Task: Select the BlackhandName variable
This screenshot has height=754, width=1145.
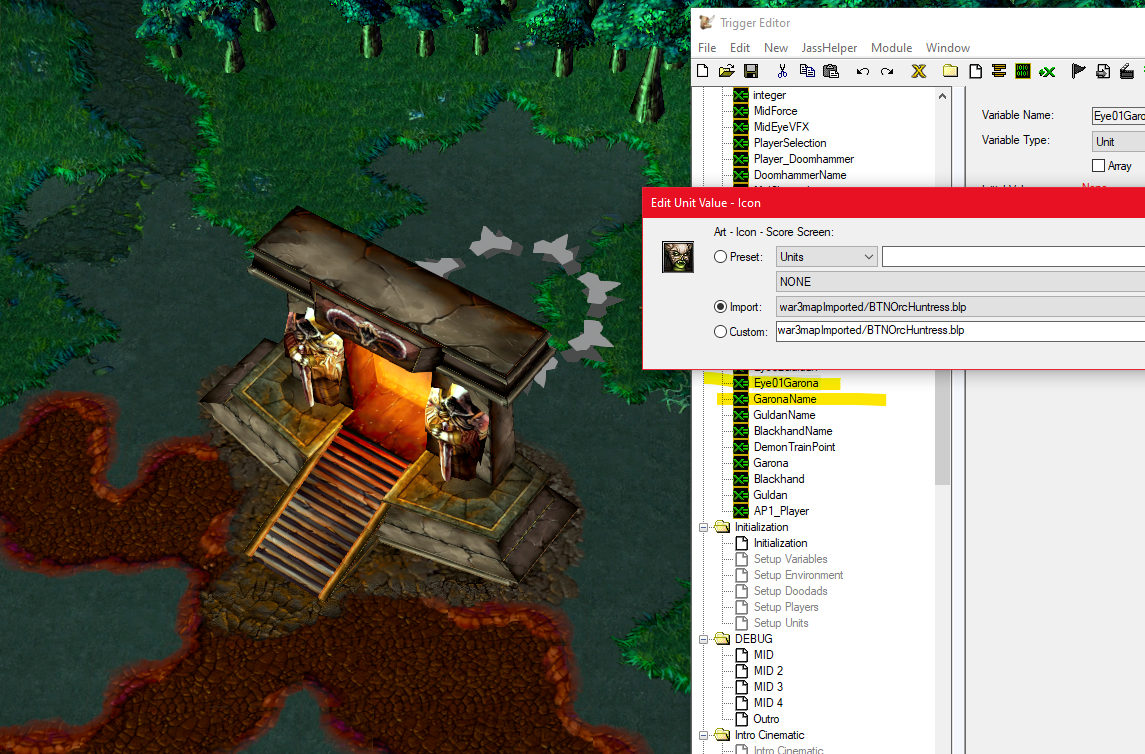Action: 793,431
